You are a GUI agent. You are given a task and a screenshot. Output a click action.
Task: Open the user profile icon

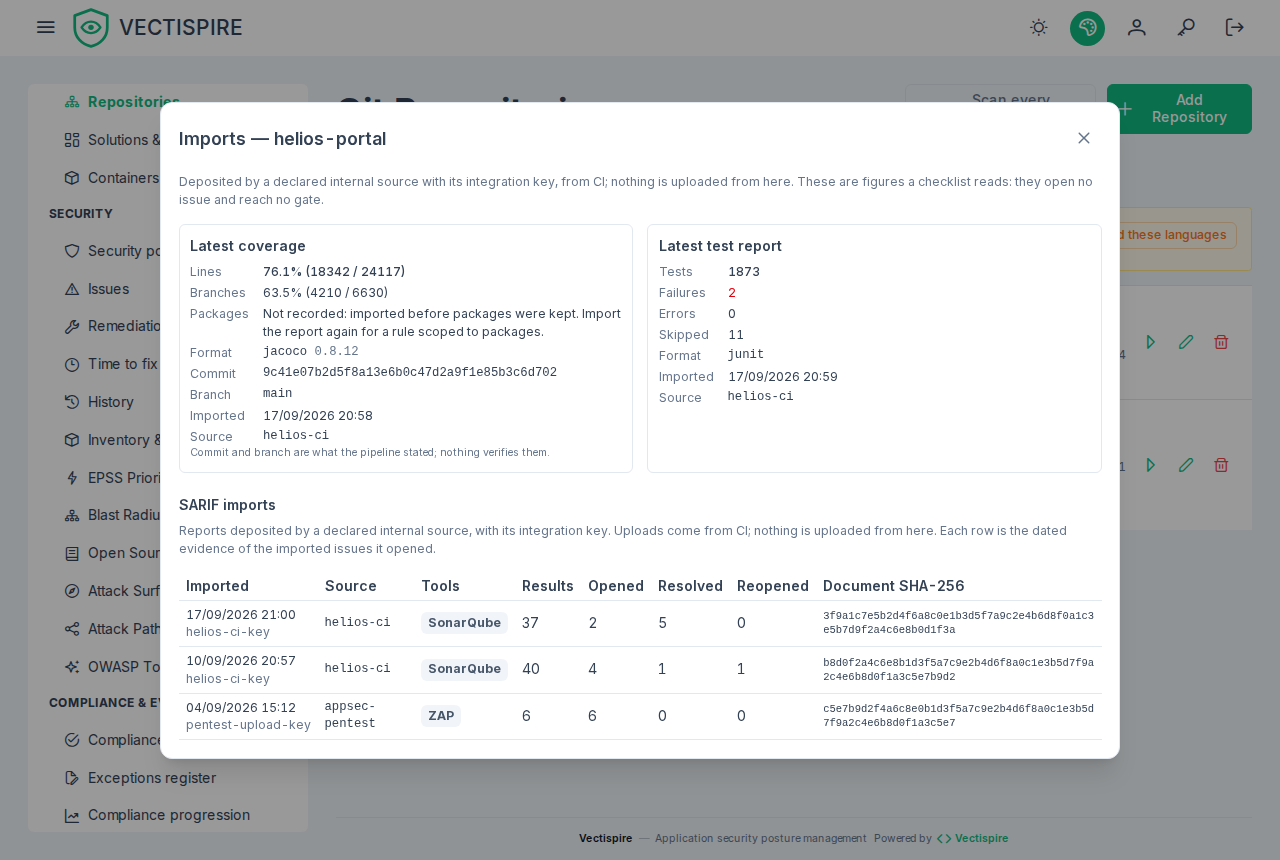point(1137,28)
